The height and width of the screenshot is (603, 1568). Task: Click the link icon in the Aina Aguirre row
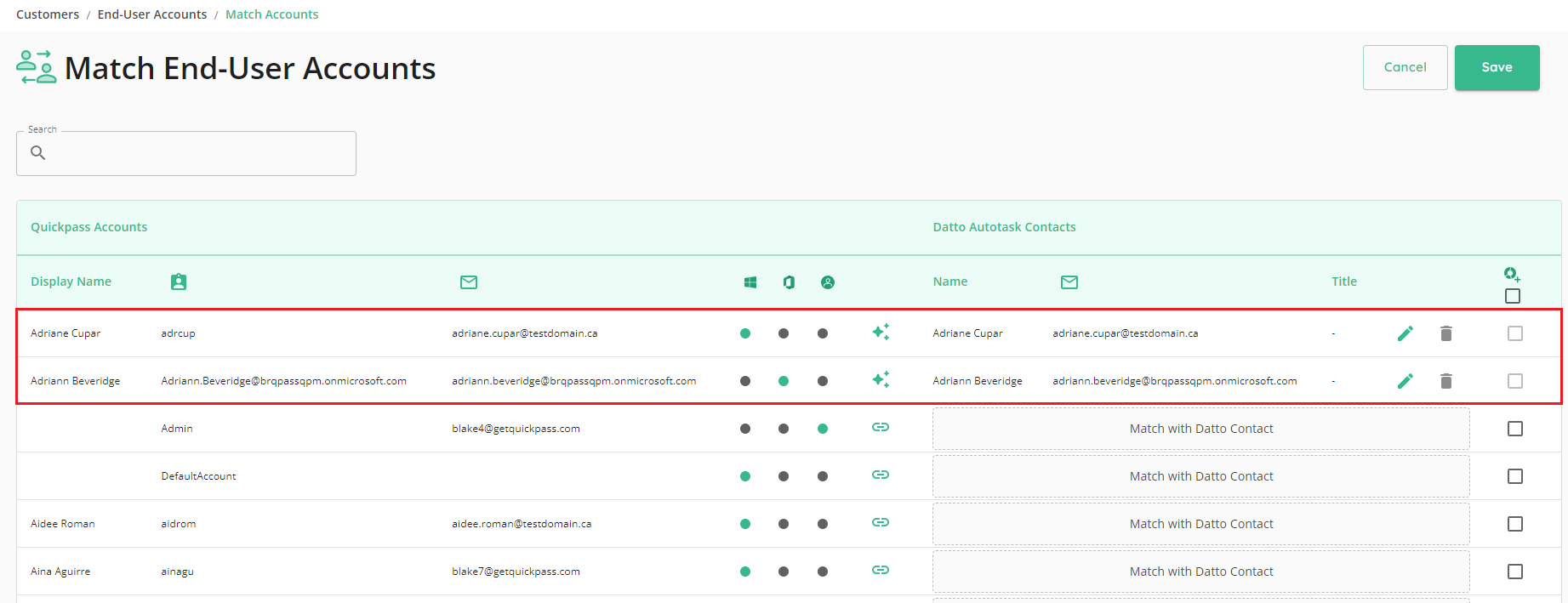[x=881, y=570]
